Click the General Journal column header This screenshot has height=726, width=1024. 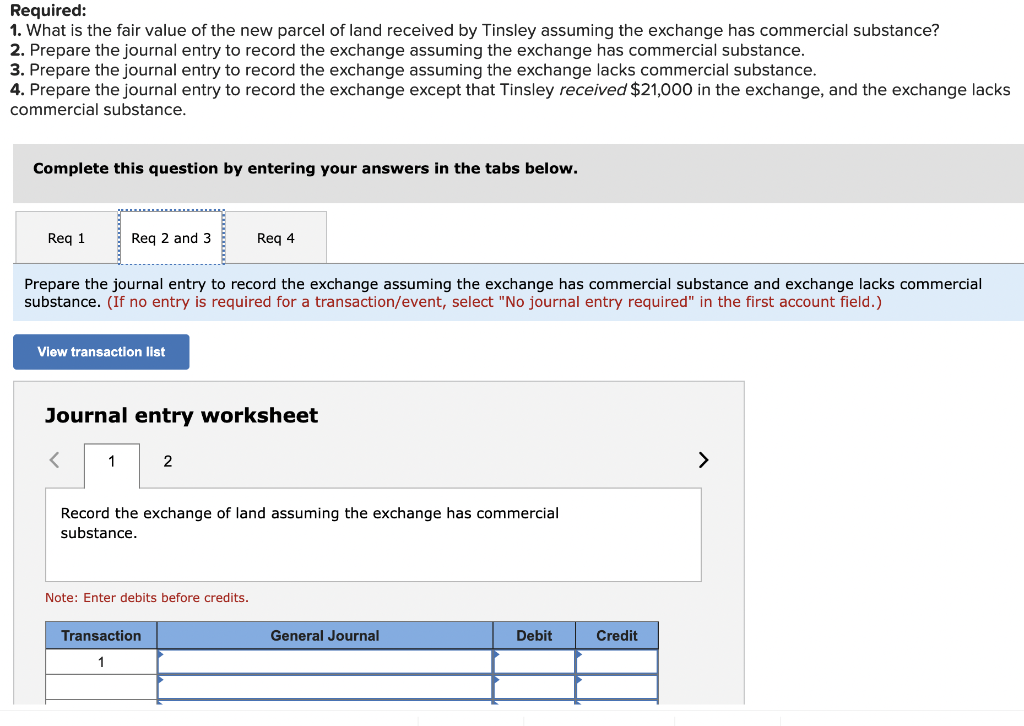point(324,635)
